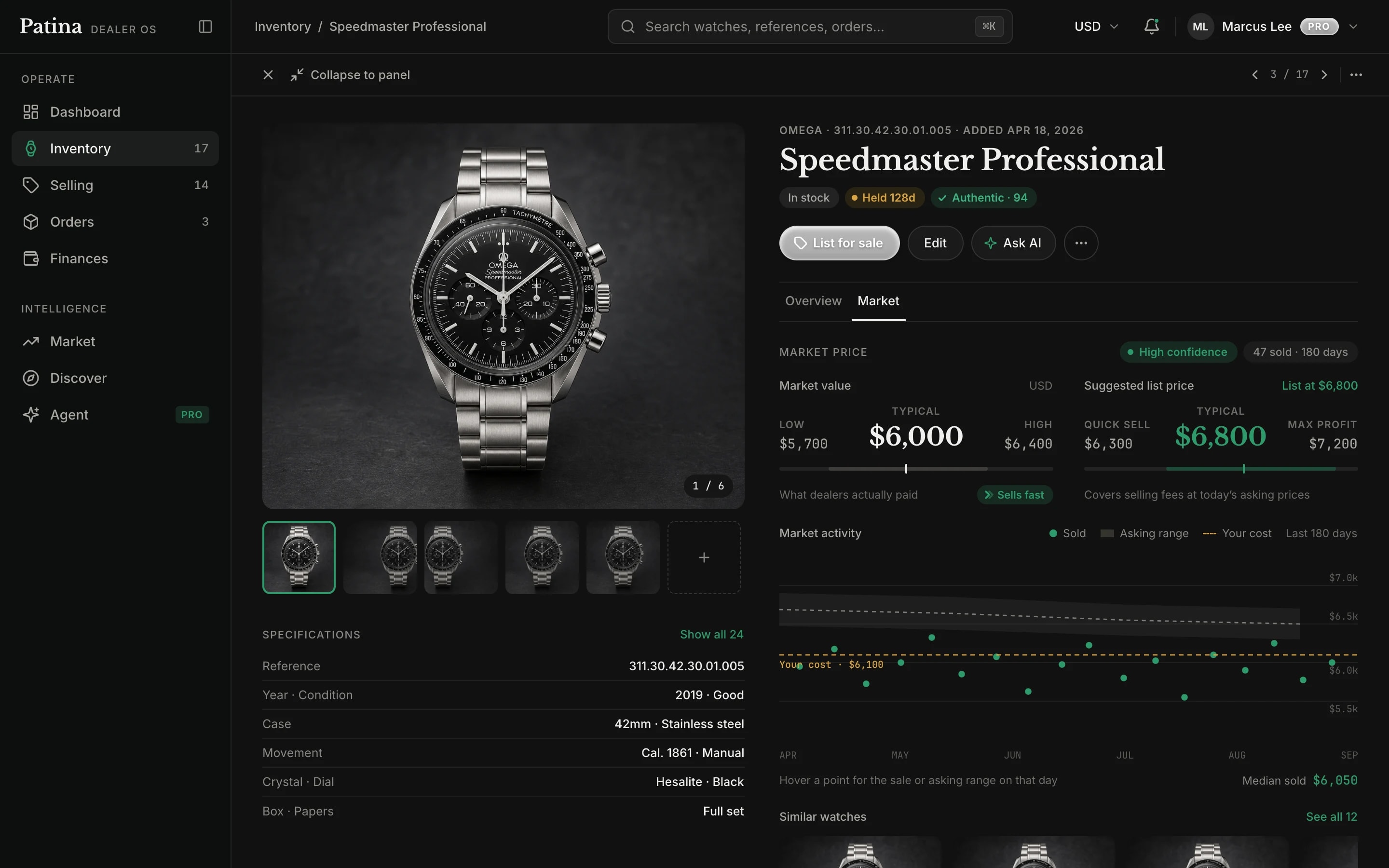
Task: Select the Market tab
Action: 878,301
